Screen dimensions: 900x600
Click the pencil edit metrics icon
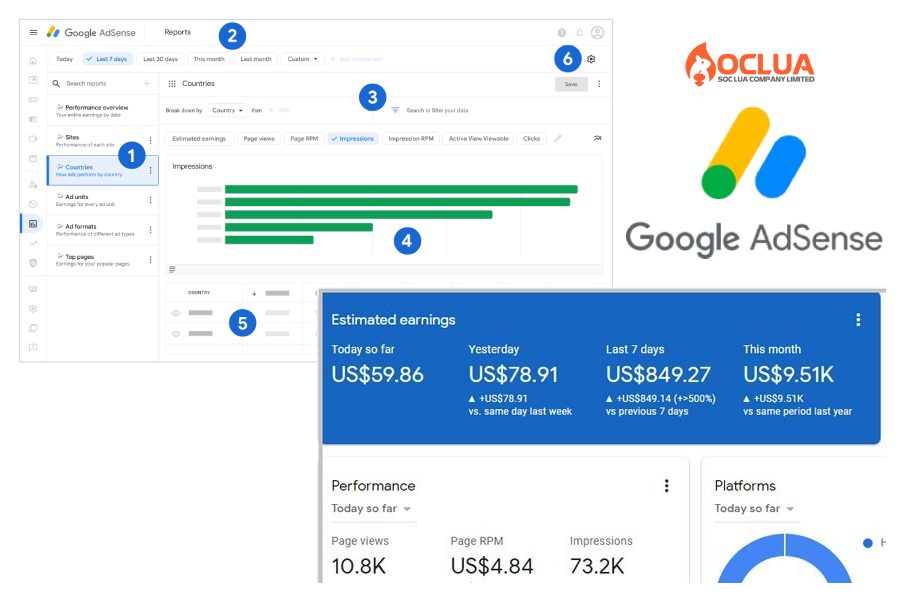(558, 138)
